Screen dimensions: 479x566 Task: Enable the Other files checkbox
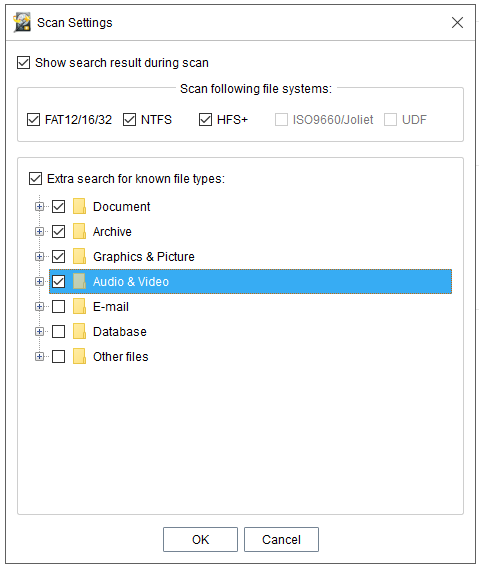click(58, 356)
